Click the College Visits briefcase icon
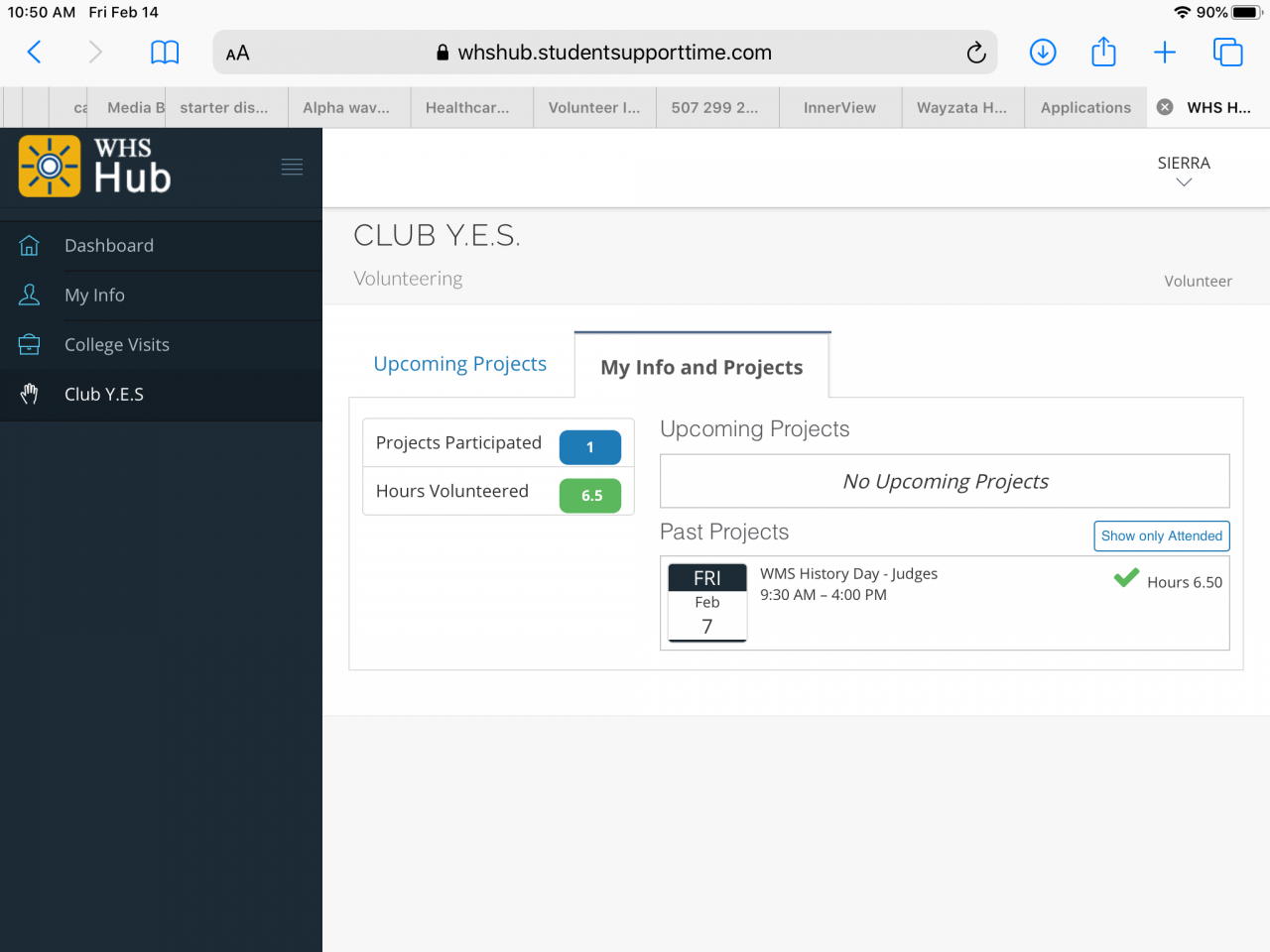 pyautogui.click(x=30, y=345)
